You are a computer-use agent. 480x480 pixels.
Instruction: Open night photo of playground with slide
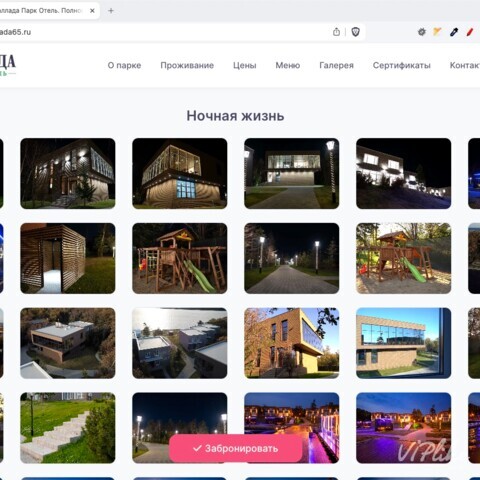tap(180, 258)
